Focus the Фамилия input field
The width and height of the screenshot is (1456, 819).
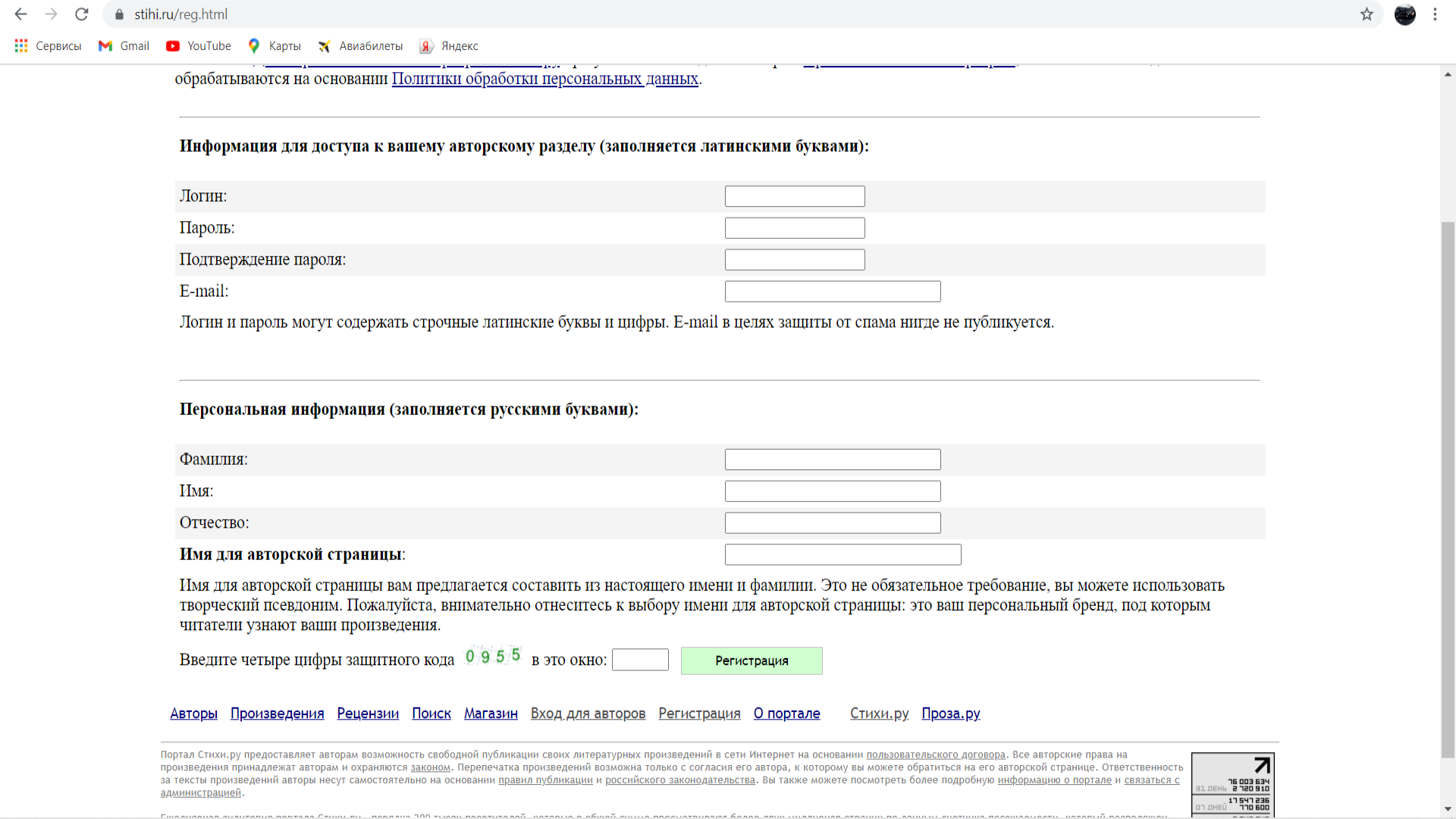[833, 460]
